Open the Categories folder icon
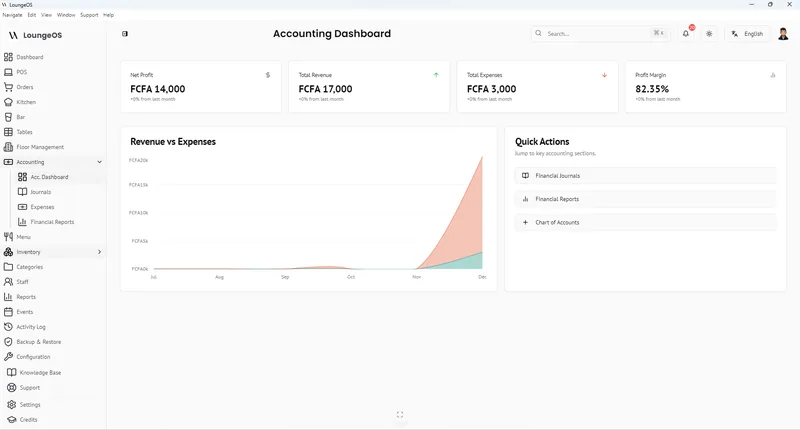 pyautogui.click(x=8, y=267)
